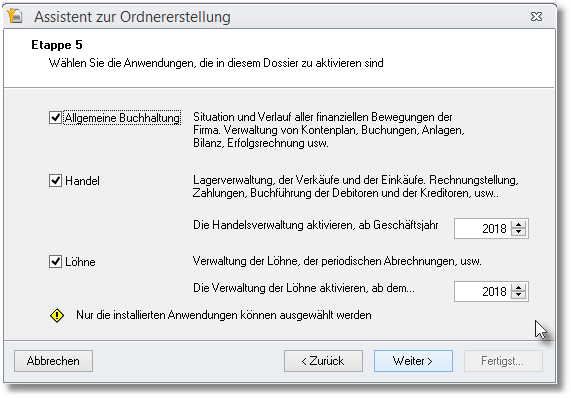Close the Assistent zur Ordnererstellung dialog
571x398 pixels.
(x=536, y=16)
